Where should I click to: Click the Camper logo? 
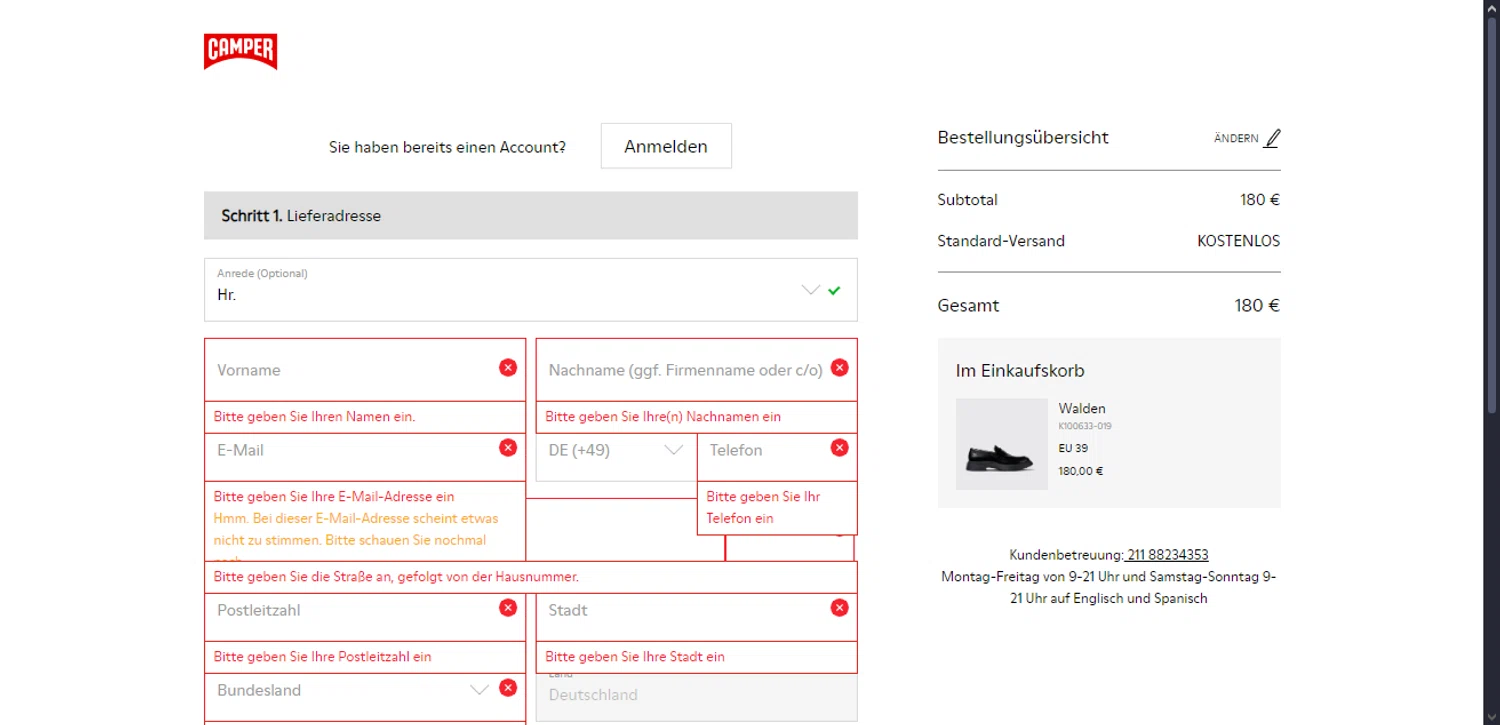click(x=240, y=52)
